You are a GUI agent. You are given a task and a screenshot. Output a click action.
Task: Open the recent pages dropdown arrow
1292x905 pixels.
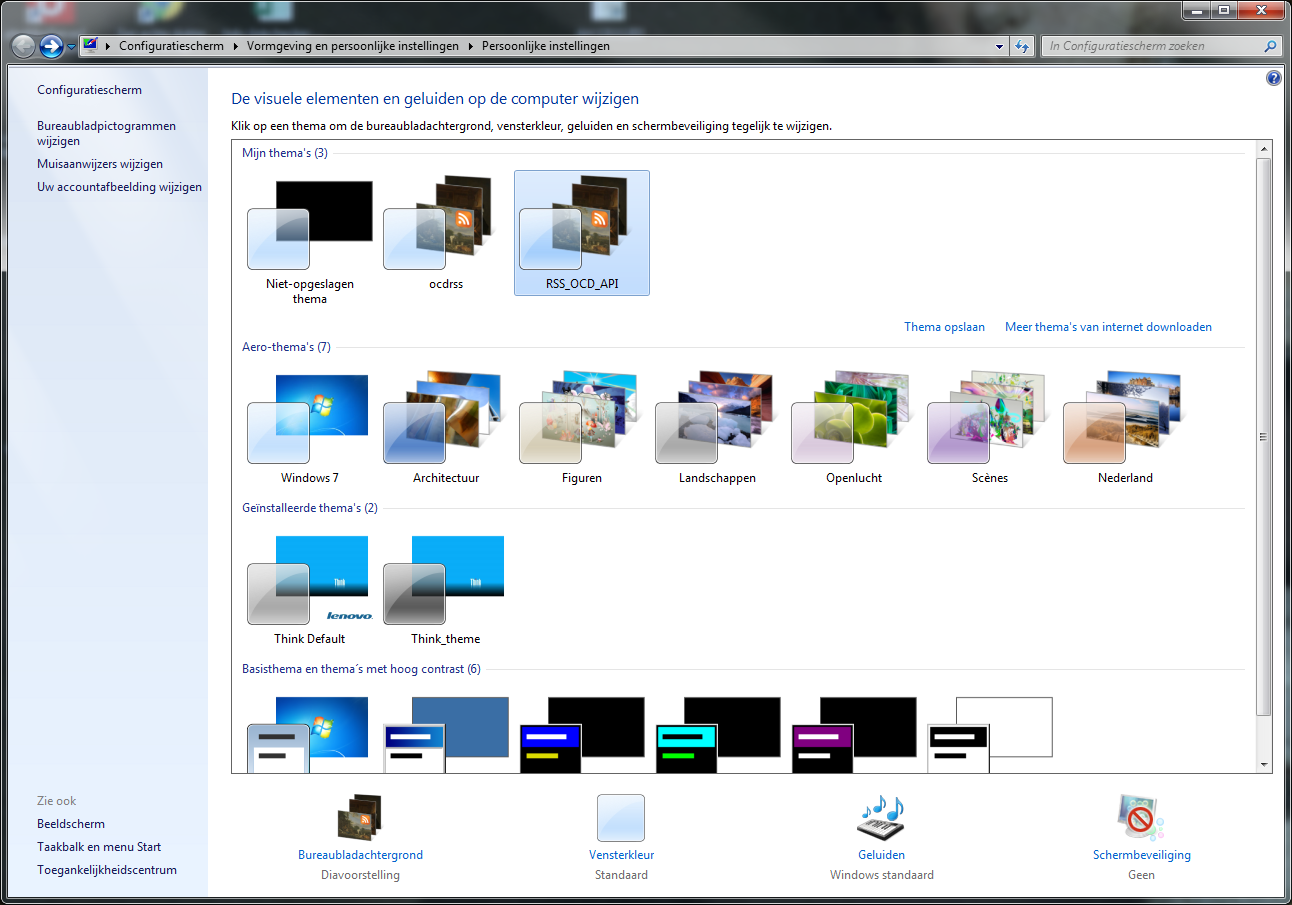(72, 46)
